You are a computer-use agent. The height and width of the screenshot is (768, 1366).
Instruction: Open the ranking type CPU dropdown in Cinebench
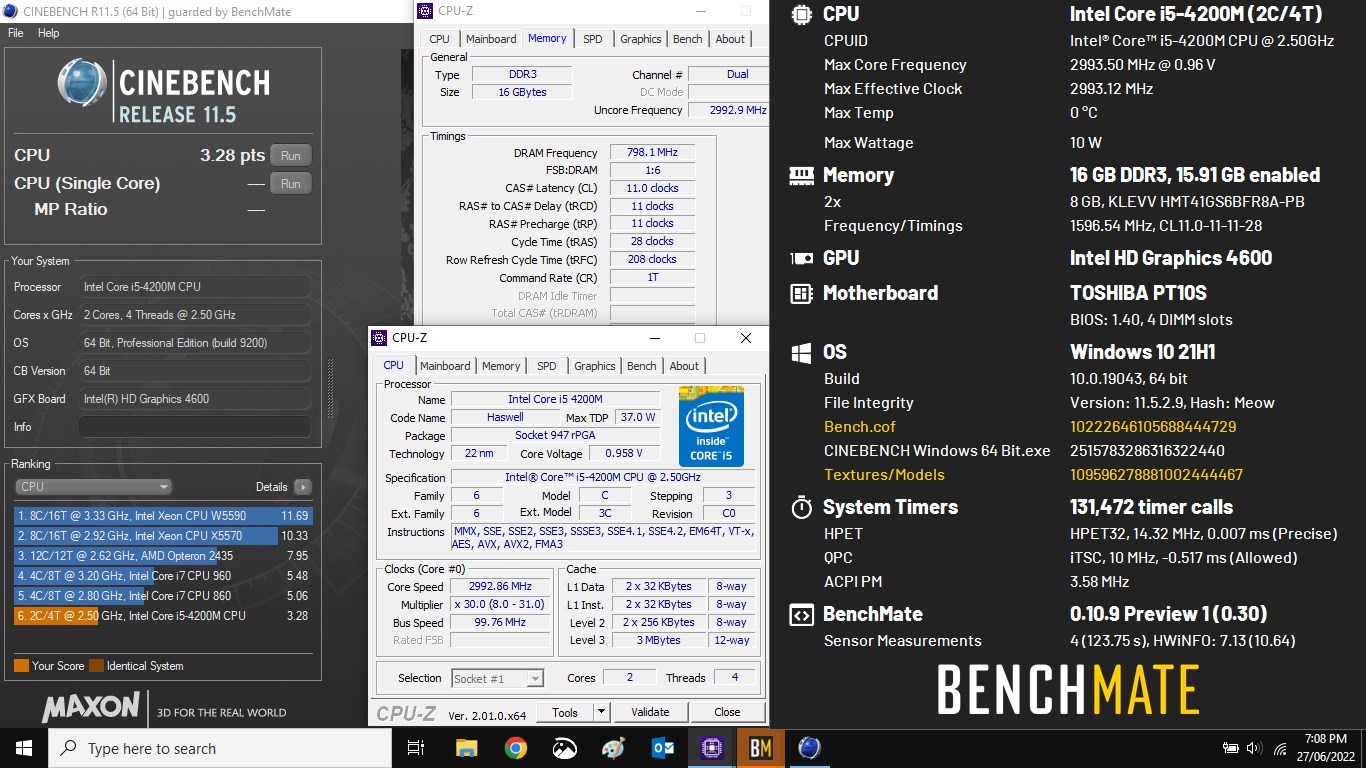click(x=94, y=487)
